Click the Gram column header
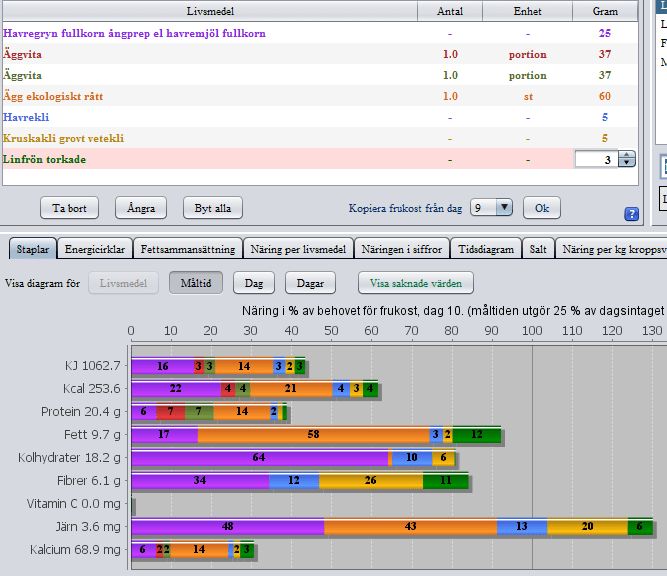 click(x=605, y=11)
